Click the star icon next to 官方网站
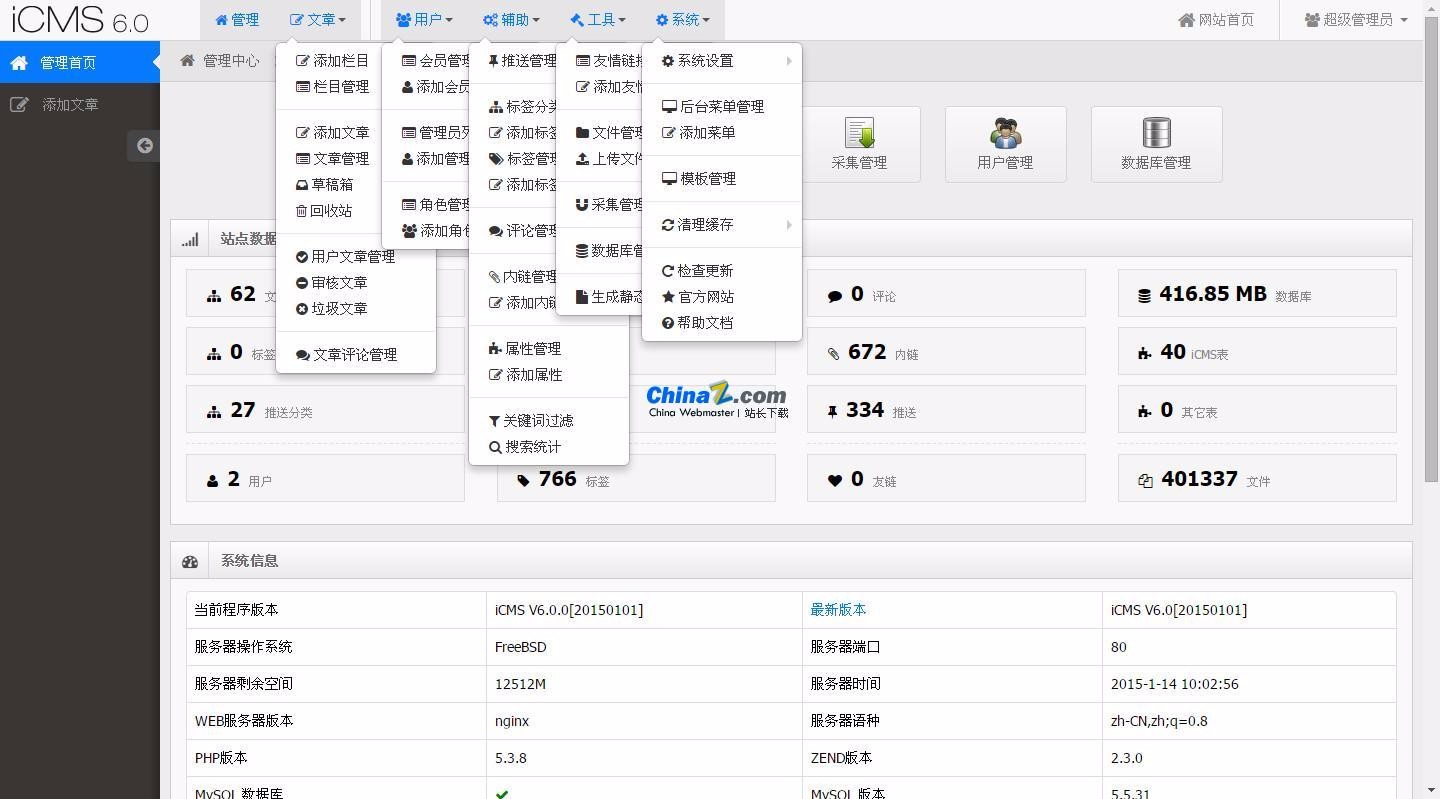This screenshot has height=799, width=1440. point(668,297)
